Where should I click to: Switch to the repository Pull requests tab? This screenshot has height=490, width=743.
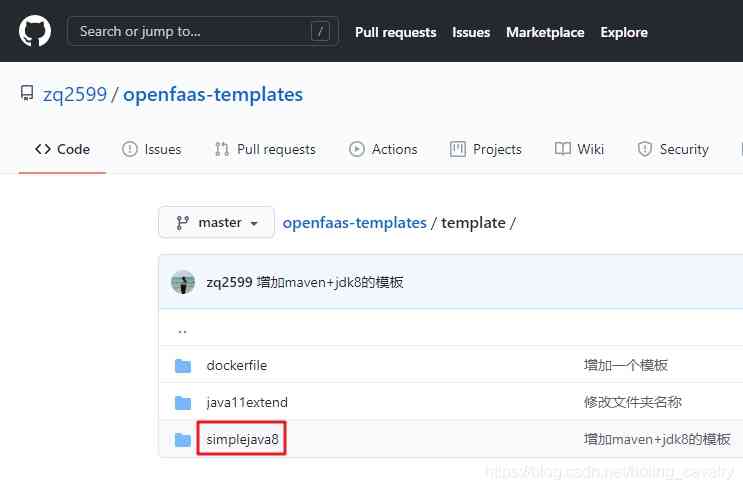pyautogui.click(x=265, y=149)
